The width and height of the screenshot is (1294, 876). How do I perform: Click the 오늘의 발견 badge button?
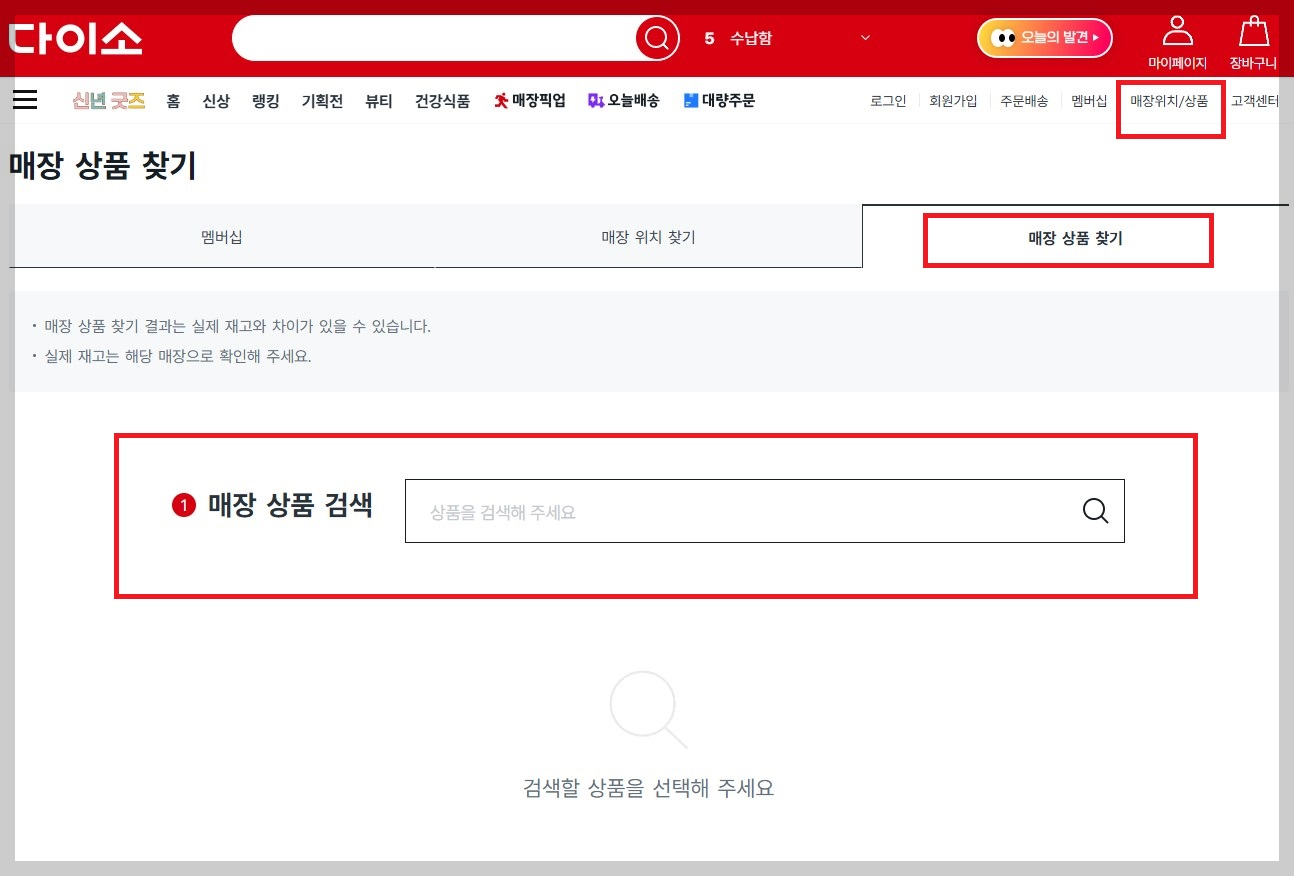pos(1045,38)
